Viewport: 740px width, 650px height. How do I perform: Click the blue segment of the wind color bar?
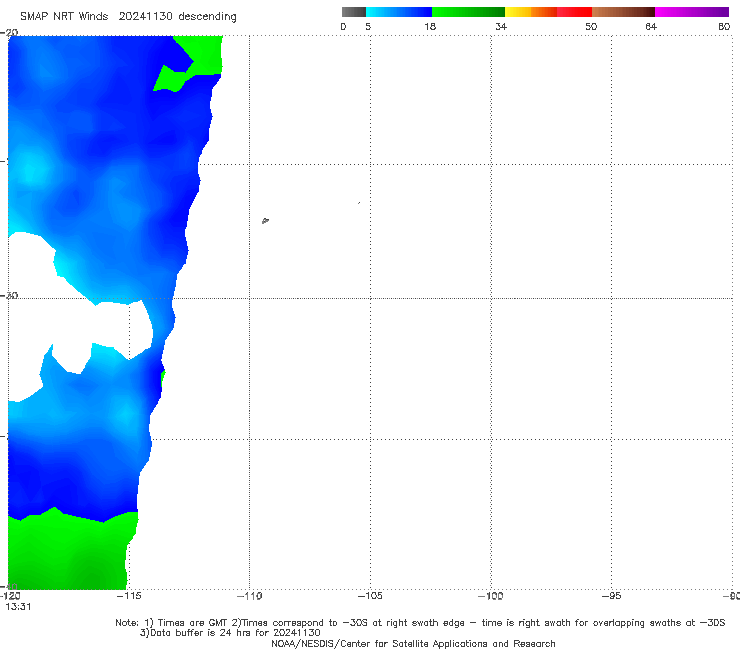(x=399, y=12)
